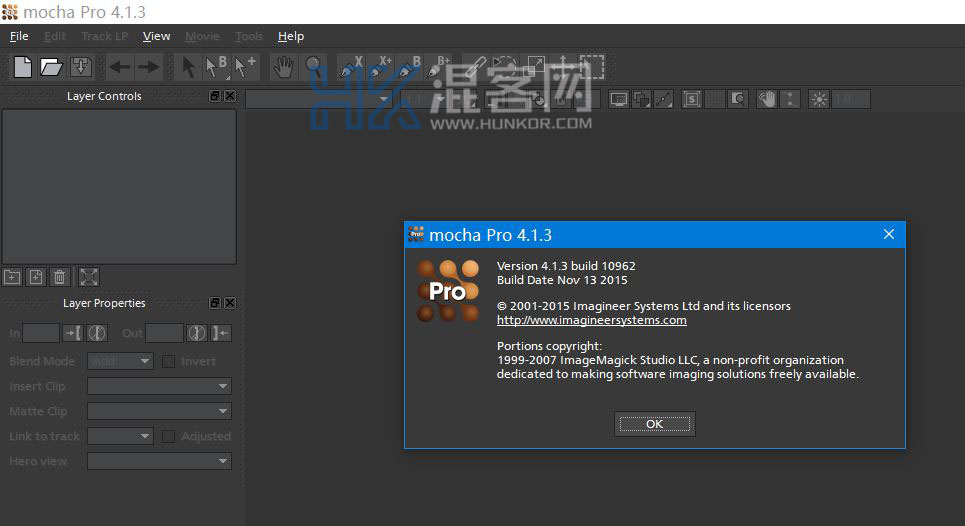Click the In frame input field
965x526 pixels.
[x=41, y=333]
